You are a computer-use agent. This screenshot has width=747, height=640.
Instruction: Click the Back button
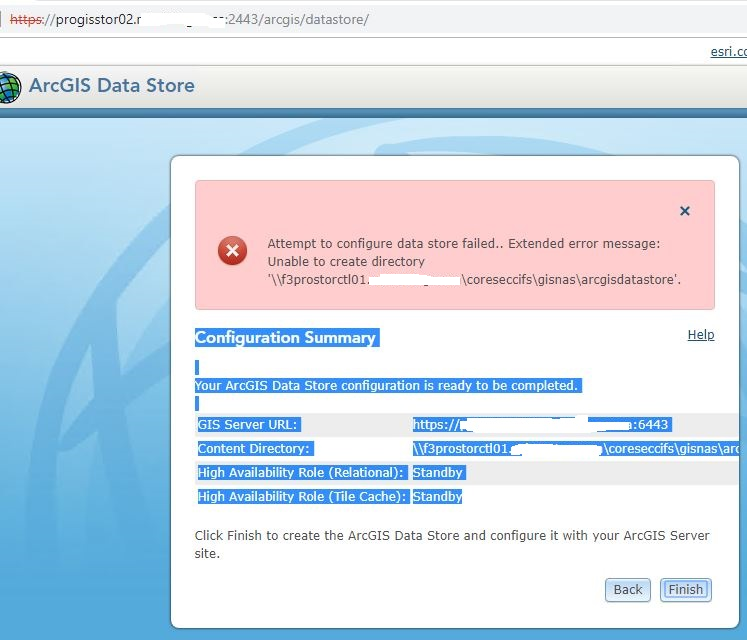pyautogui.click(x=627, y=589)
